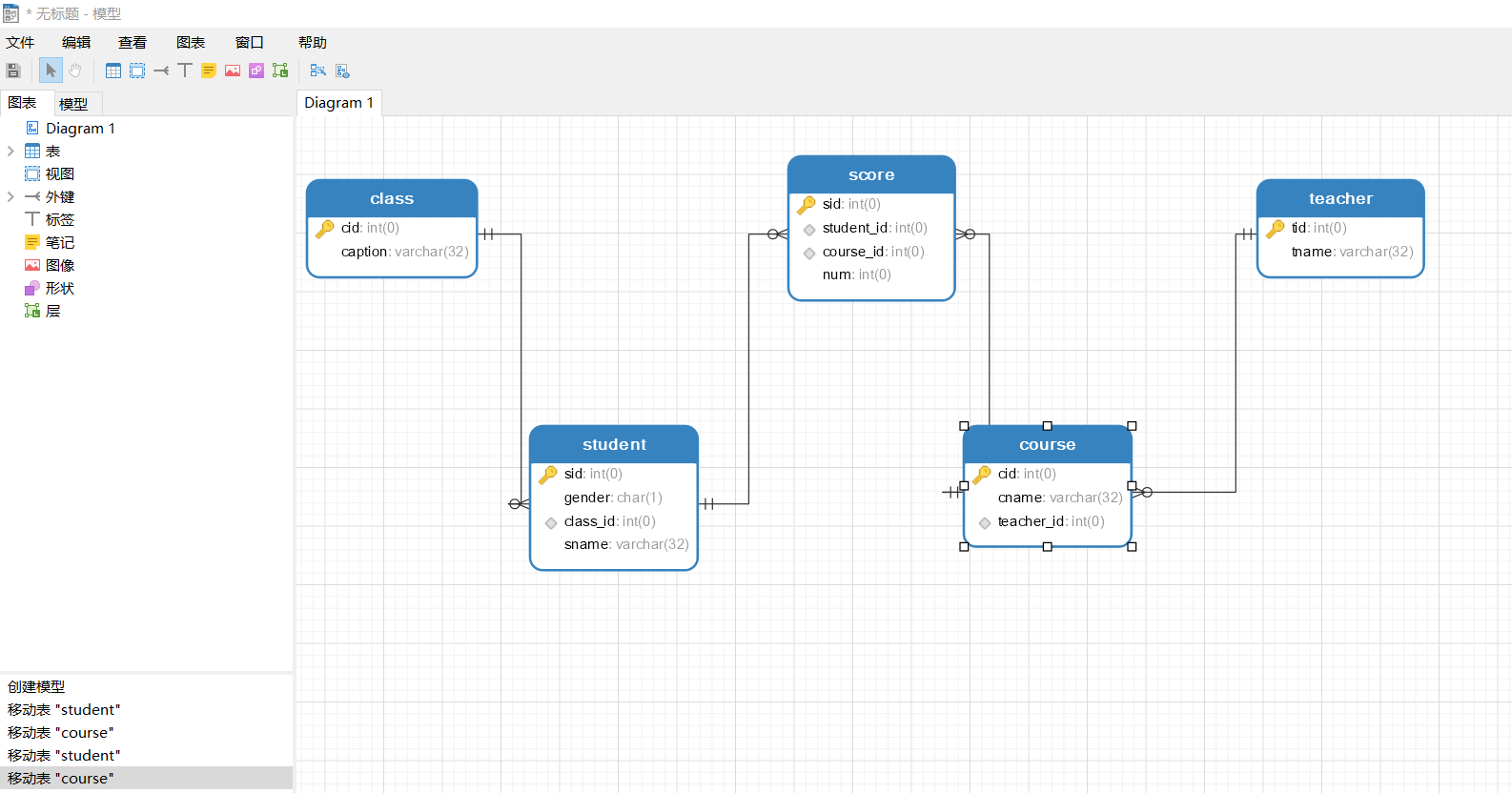Select the label text tool
The width and height of the screenshot is (1512, 793).
pos(185,71)
